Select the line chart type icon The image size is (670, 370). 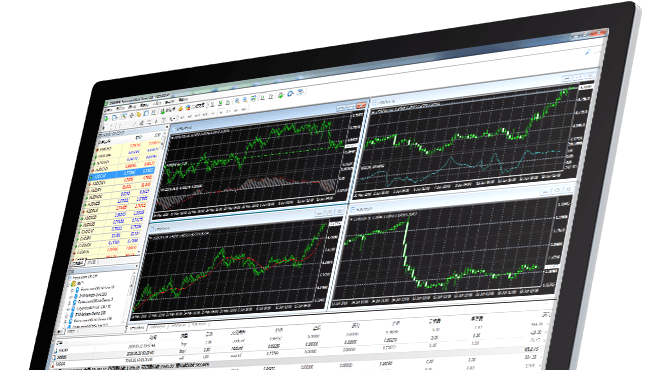pyautogui.click(x=227, y=102)
